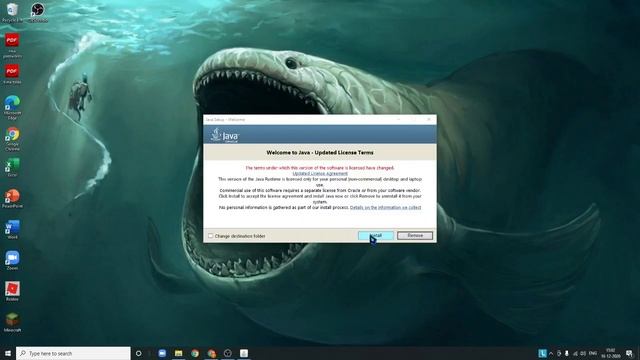
Task: Open the volume tray icon
Action: click(583, 353)
